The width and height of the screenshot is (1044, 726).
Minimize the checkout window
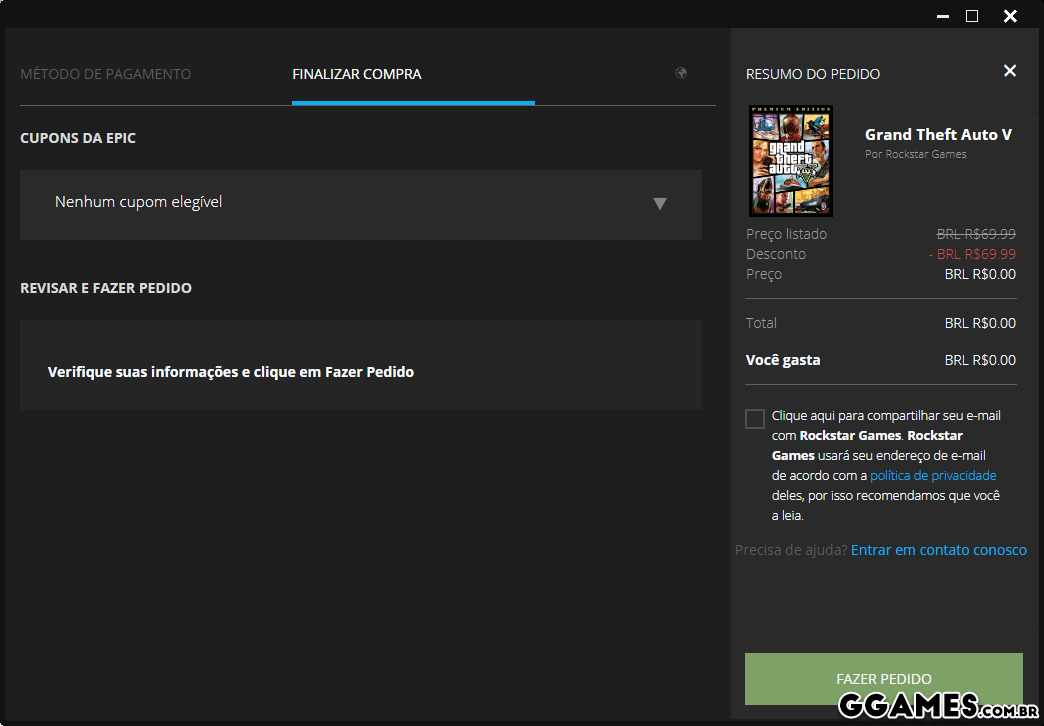tap(941, 16)
